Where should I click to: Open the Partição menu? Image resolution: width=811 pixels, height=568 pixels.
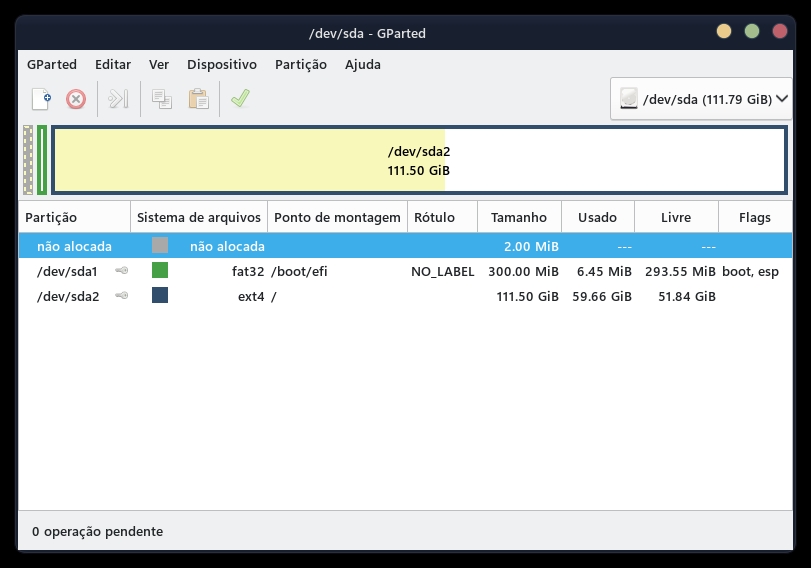(x=301, y=65)
